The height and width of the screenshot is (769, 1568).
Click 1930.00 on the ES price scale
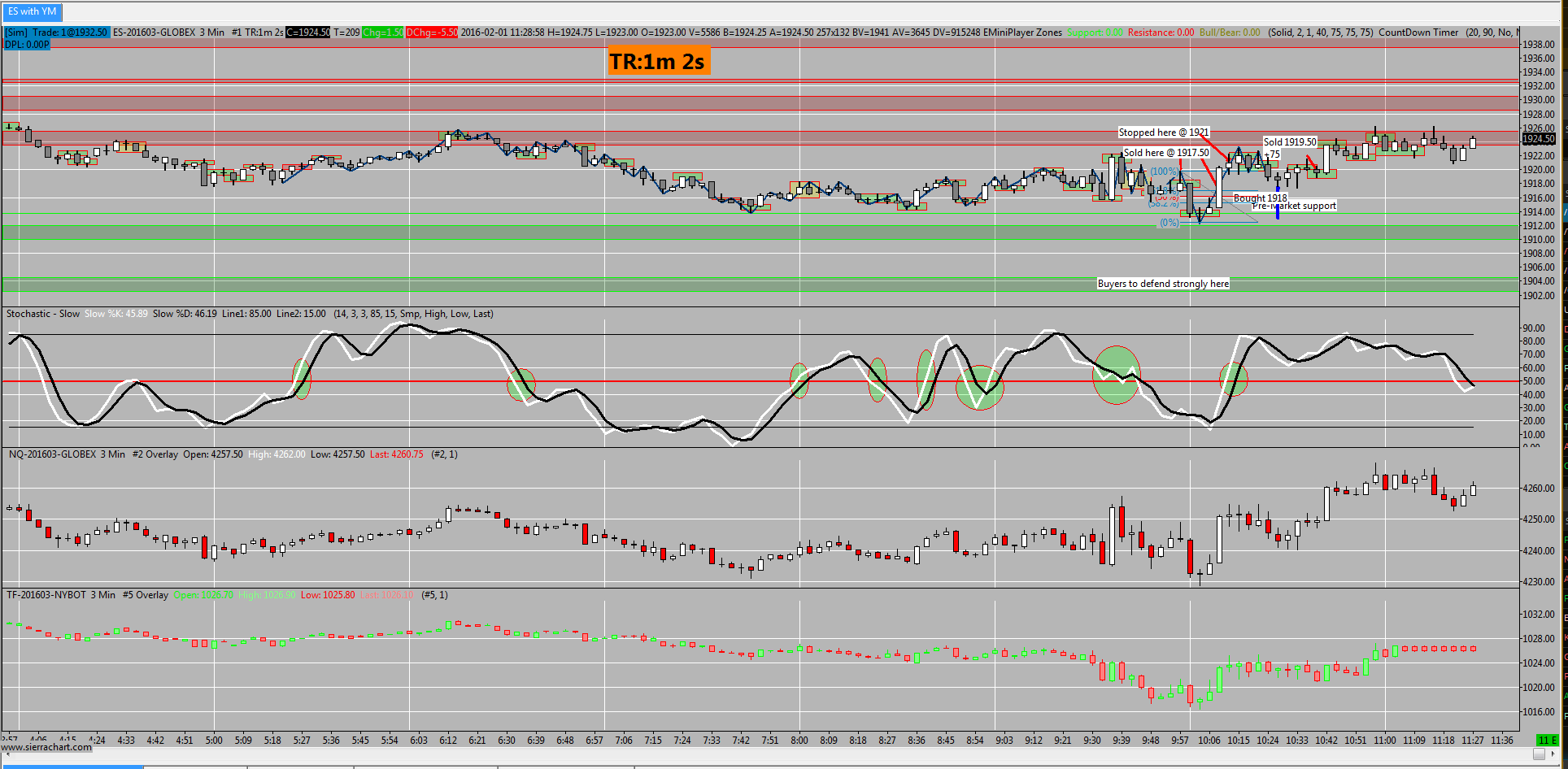1539,100
